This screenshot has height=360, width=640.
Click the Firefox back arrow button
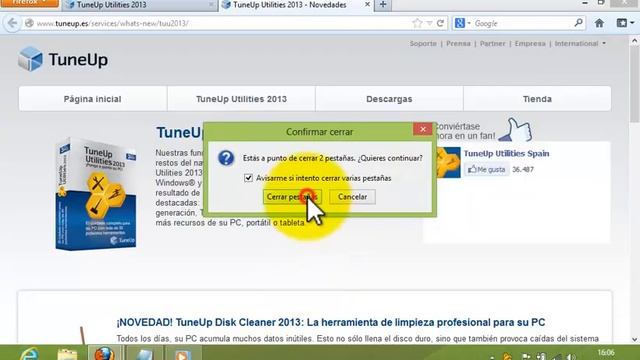pyautogui.click(x=12, y=23)
